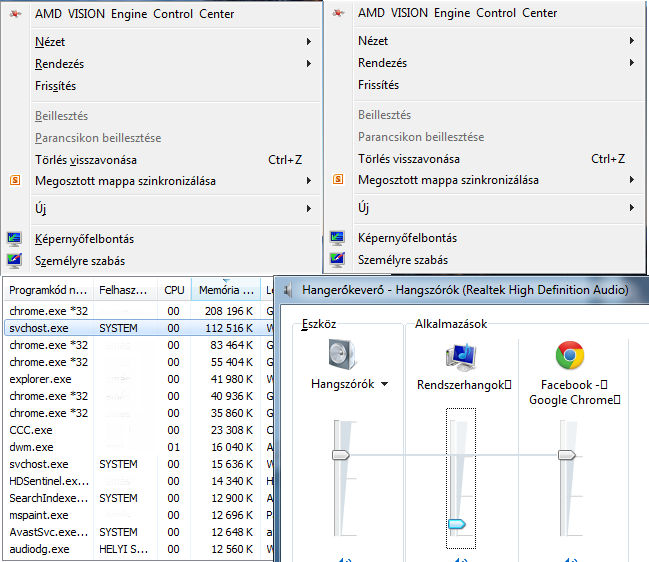Screen dimensions: 649x562
Task: Select the svchost.exe 112 516 K row
Action: click(139, 328)
